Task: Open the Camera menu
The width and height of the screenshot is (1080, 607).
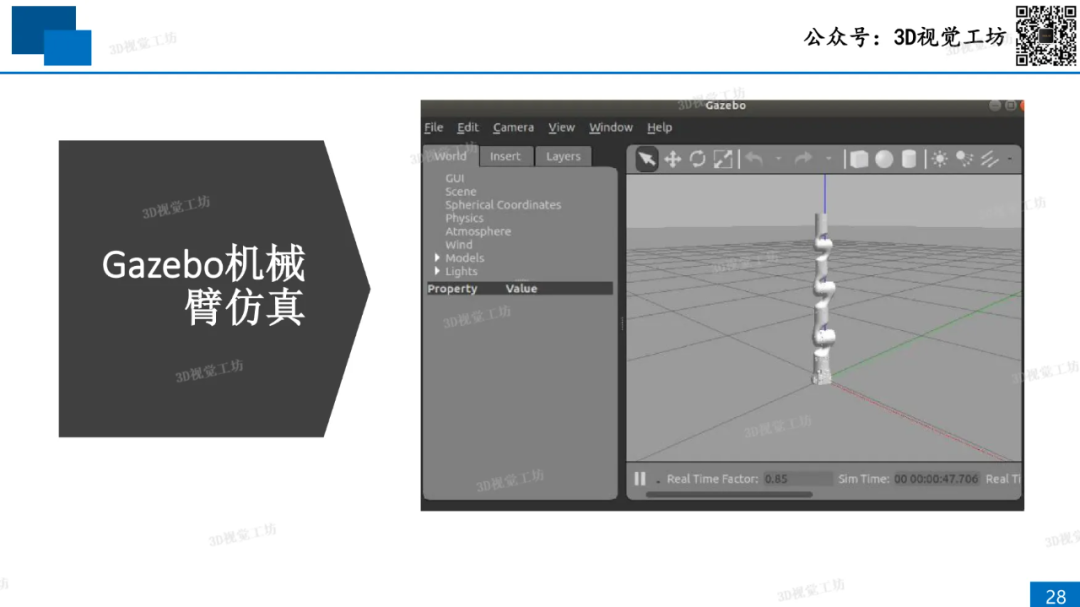Action: pos(513,128)
